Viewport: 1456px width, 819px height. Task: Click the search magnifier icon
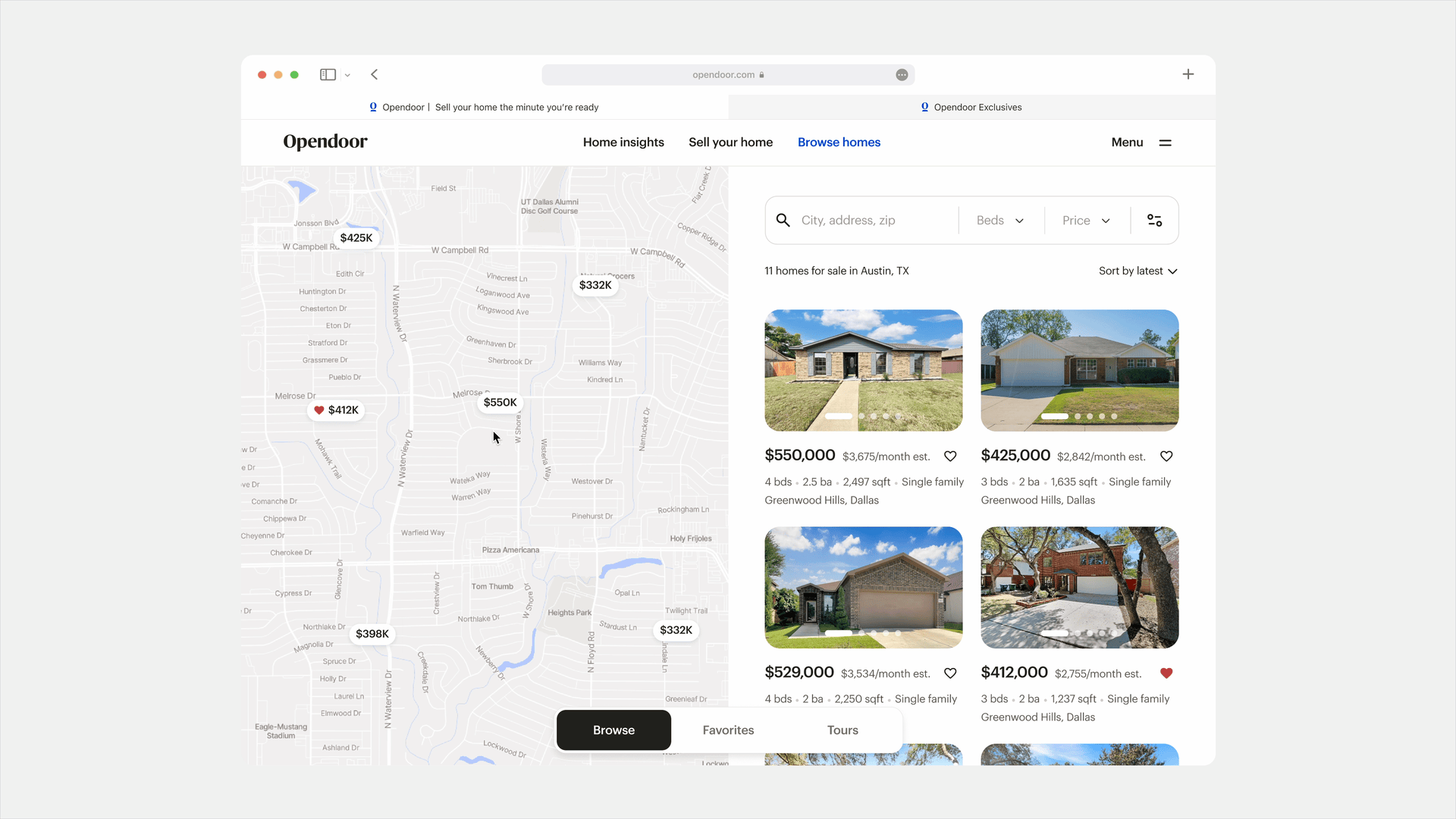click(783, 221)
